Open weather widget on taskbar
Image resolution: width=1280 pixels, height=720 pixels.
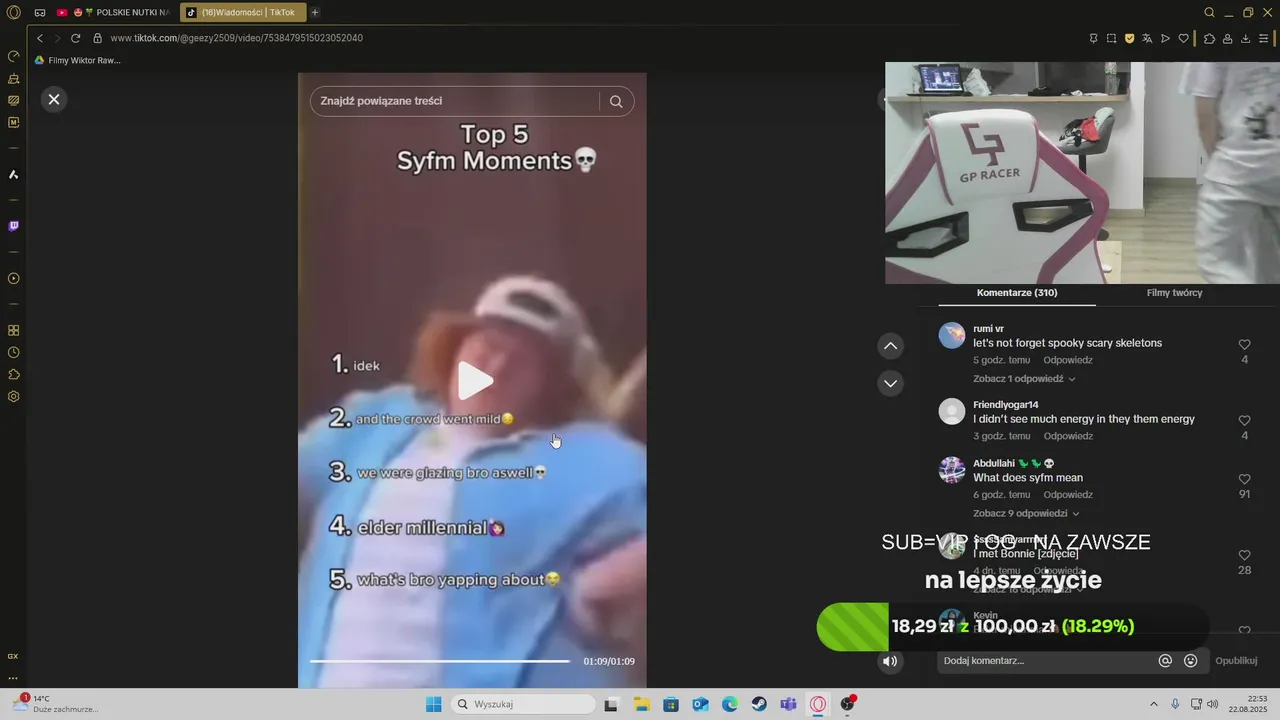[56, 704]
